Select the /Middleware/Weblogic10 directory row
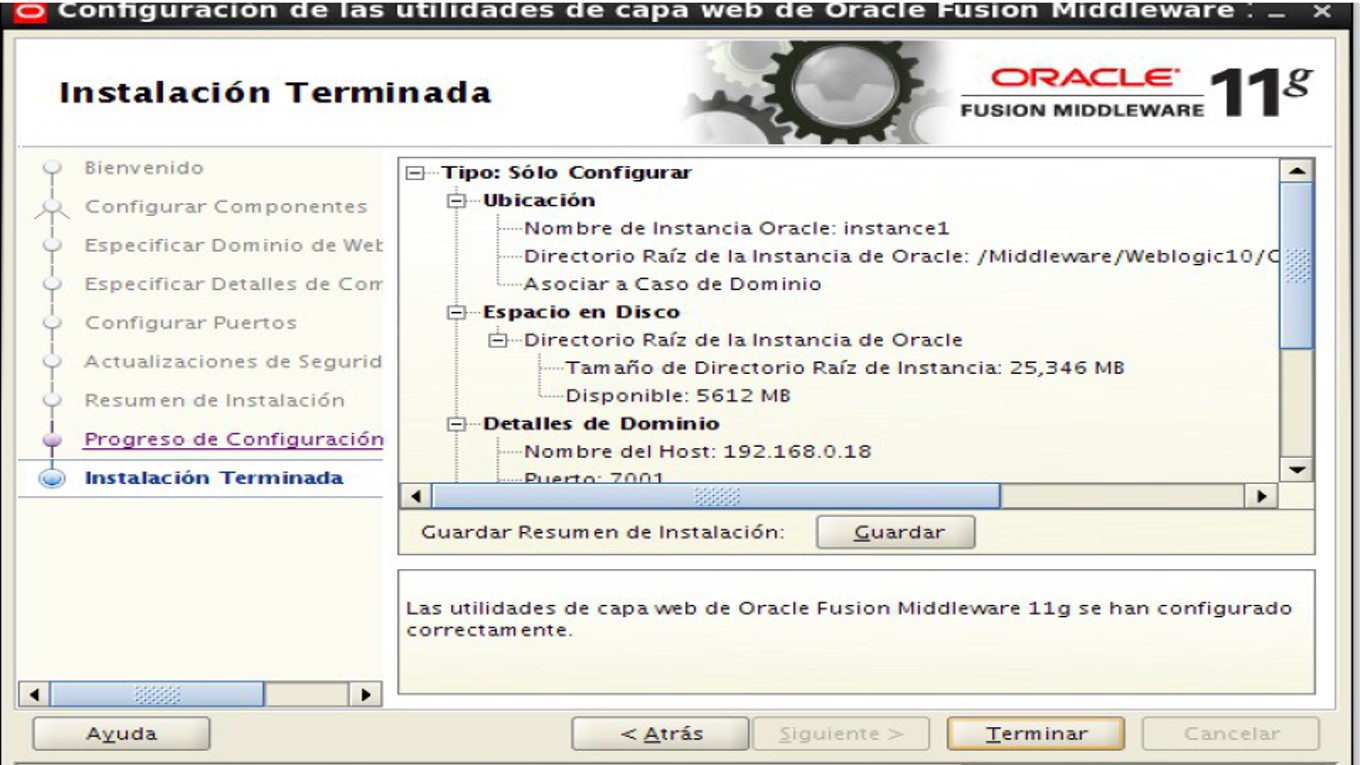Screen dimensions: 1360x765 902,257
